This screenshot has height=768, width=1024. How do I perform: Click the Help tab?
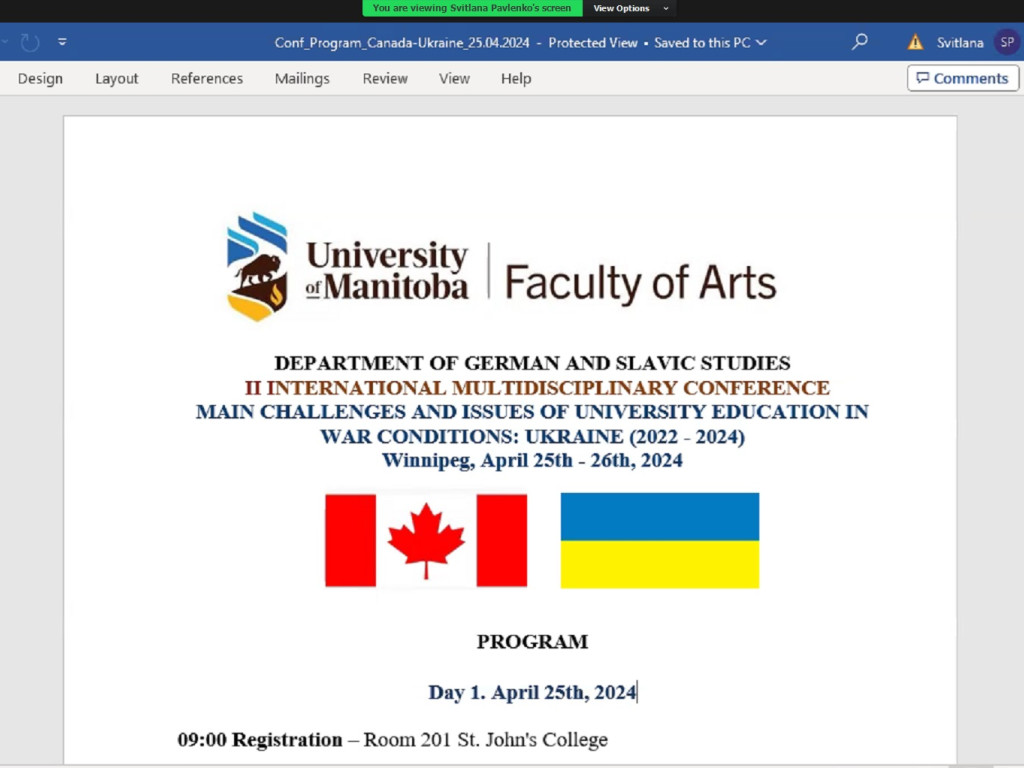click(x=516, y=78)
